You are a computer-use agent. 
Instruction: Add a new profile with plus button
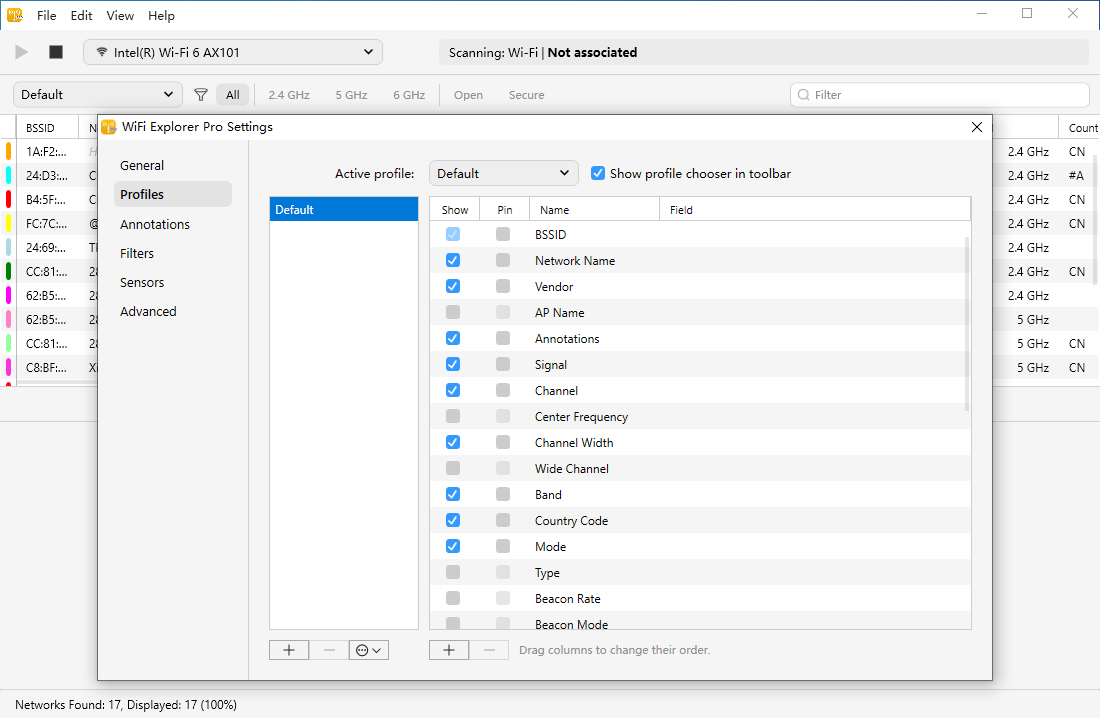[289, 650]
